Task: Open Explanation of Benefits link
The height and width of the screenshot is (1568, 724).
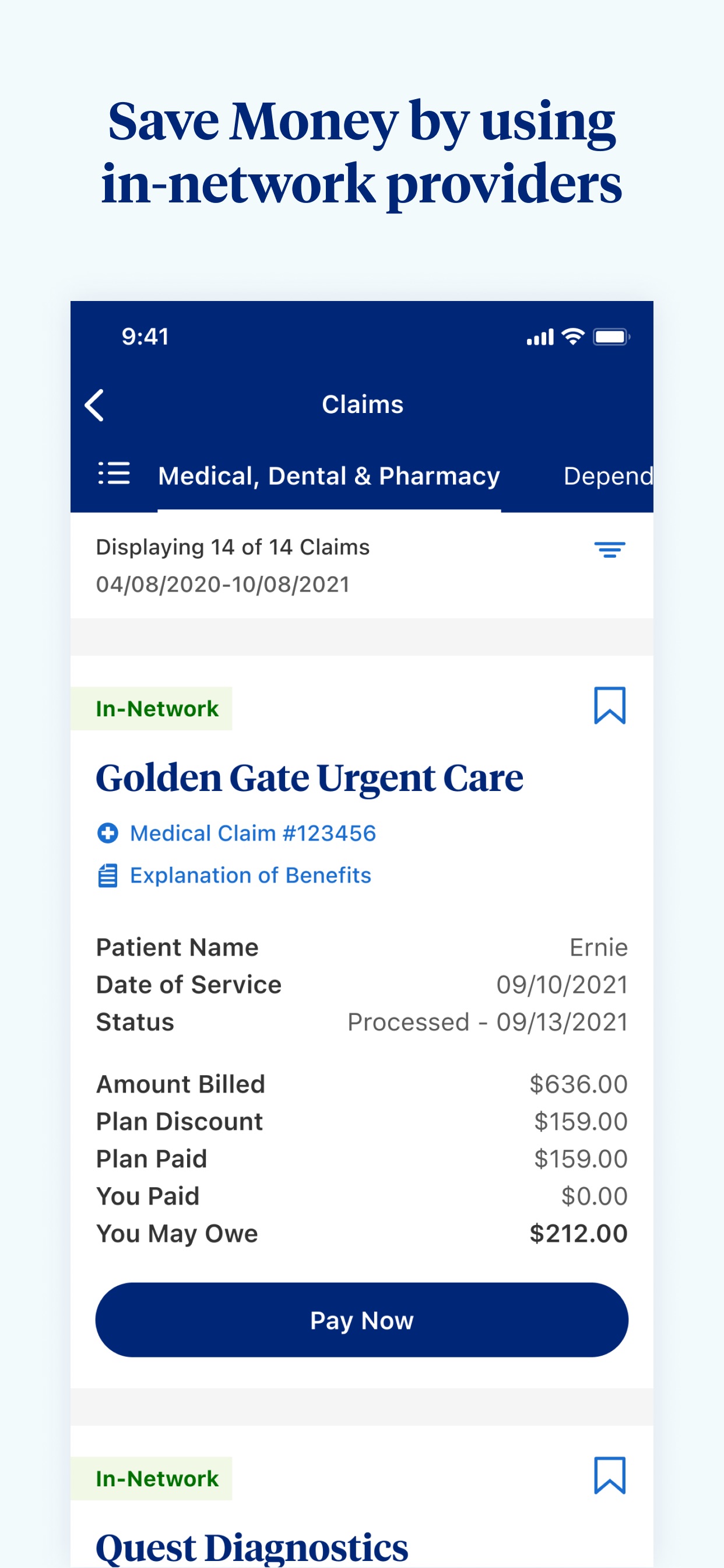Action: click(x=251, y=876)
